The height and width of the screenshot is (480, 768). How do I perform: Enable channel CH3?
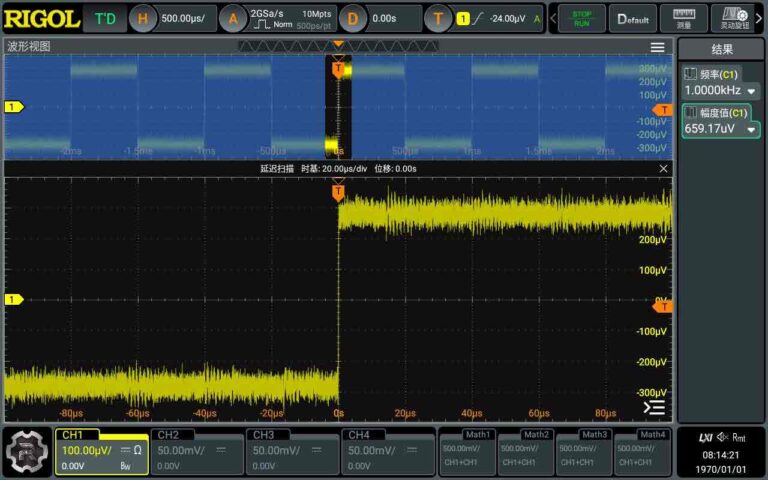[x=292, y=450]
